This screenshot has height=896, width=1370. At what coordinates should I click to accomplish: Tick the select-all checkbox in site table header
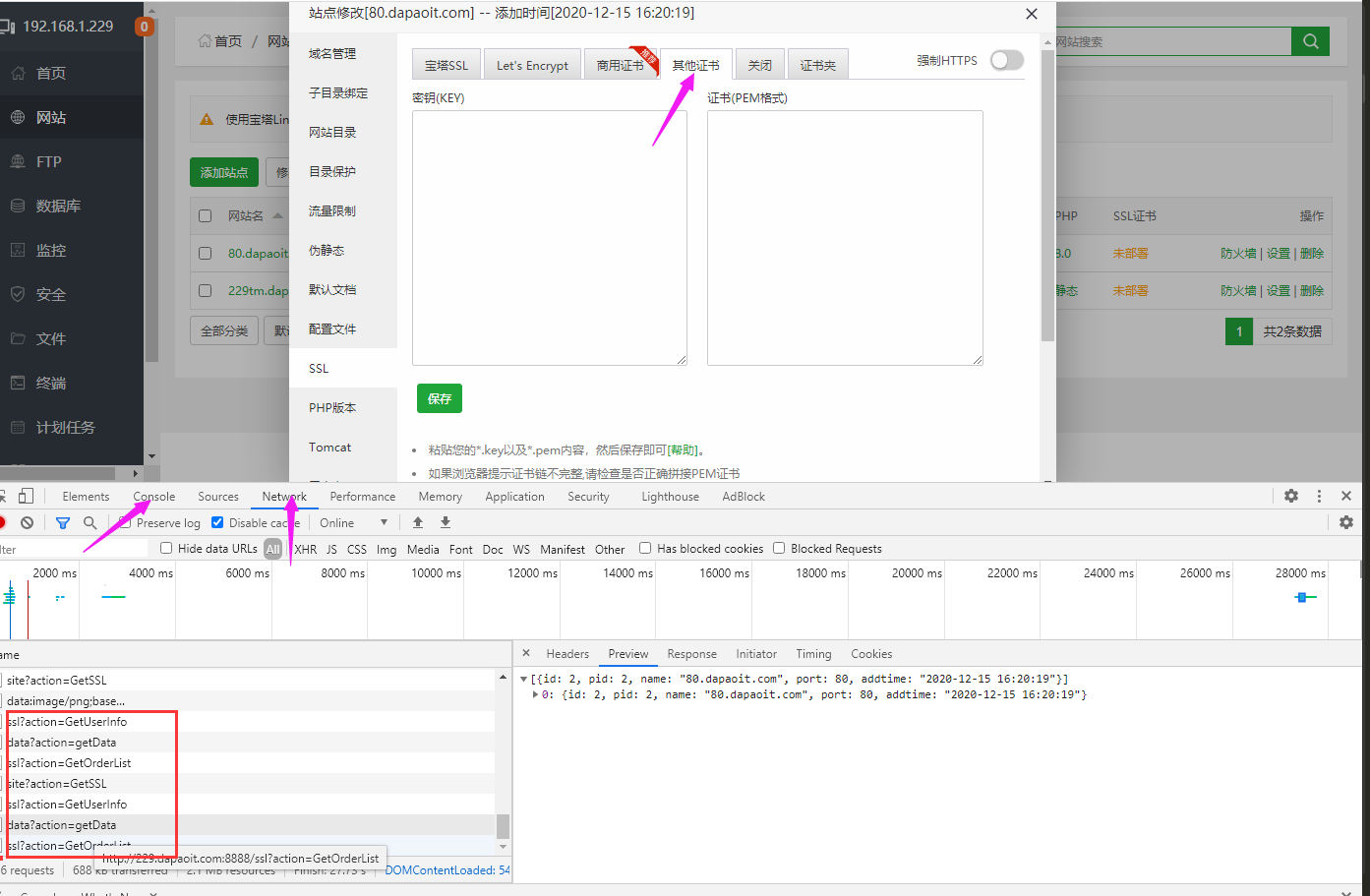206,215
